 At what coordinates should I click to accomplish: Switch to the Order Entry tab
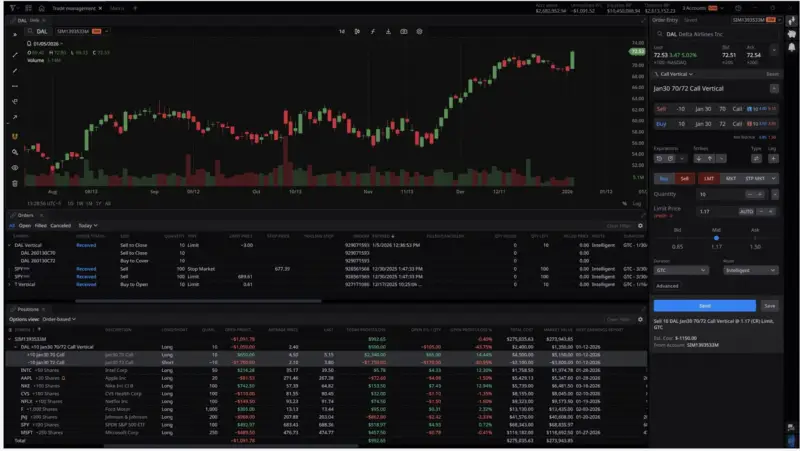(665, 20)
